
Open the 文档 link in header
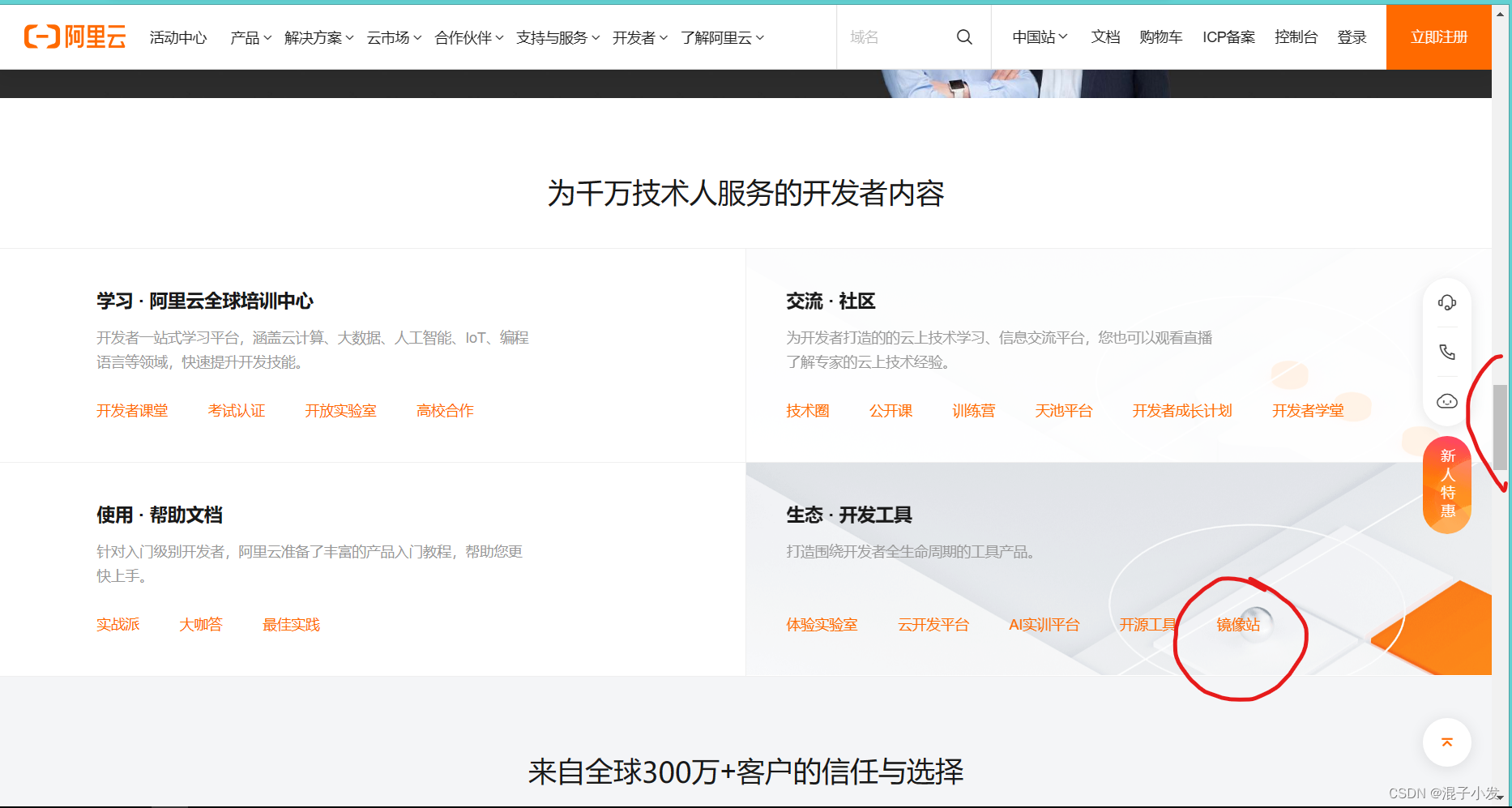pyautogui.click(x=1105, y=37)
